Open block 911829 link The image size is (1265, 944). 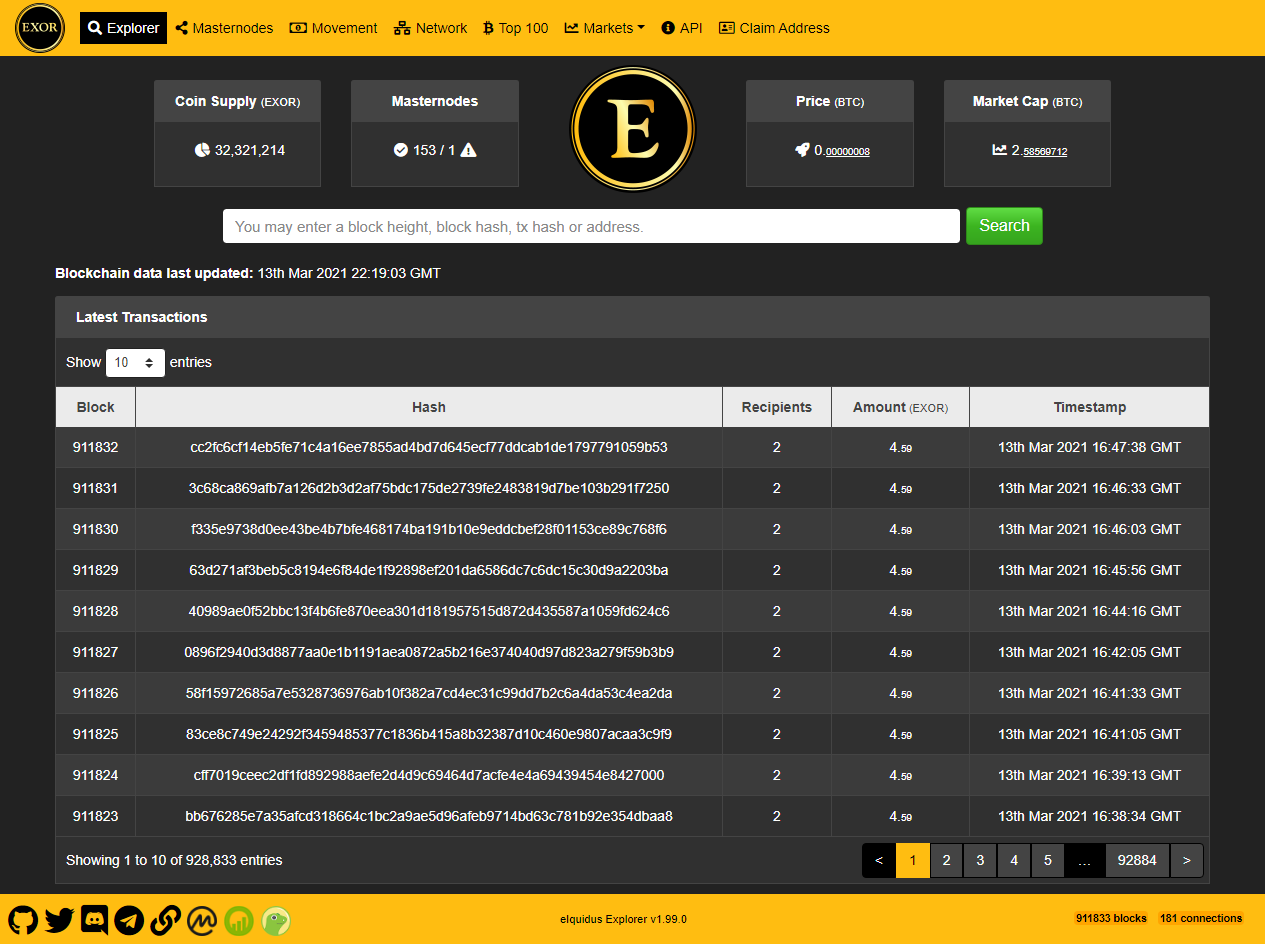click(x=95, y=570)
